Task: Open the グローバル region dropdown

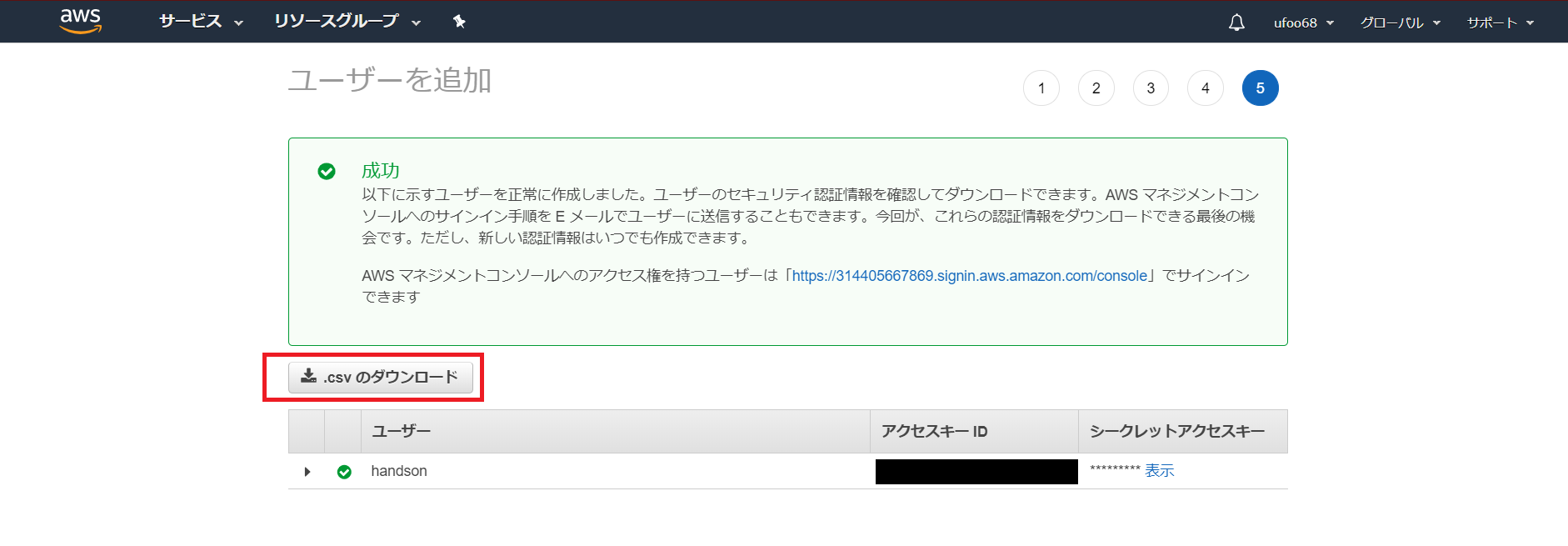Action: point(1401,23)
